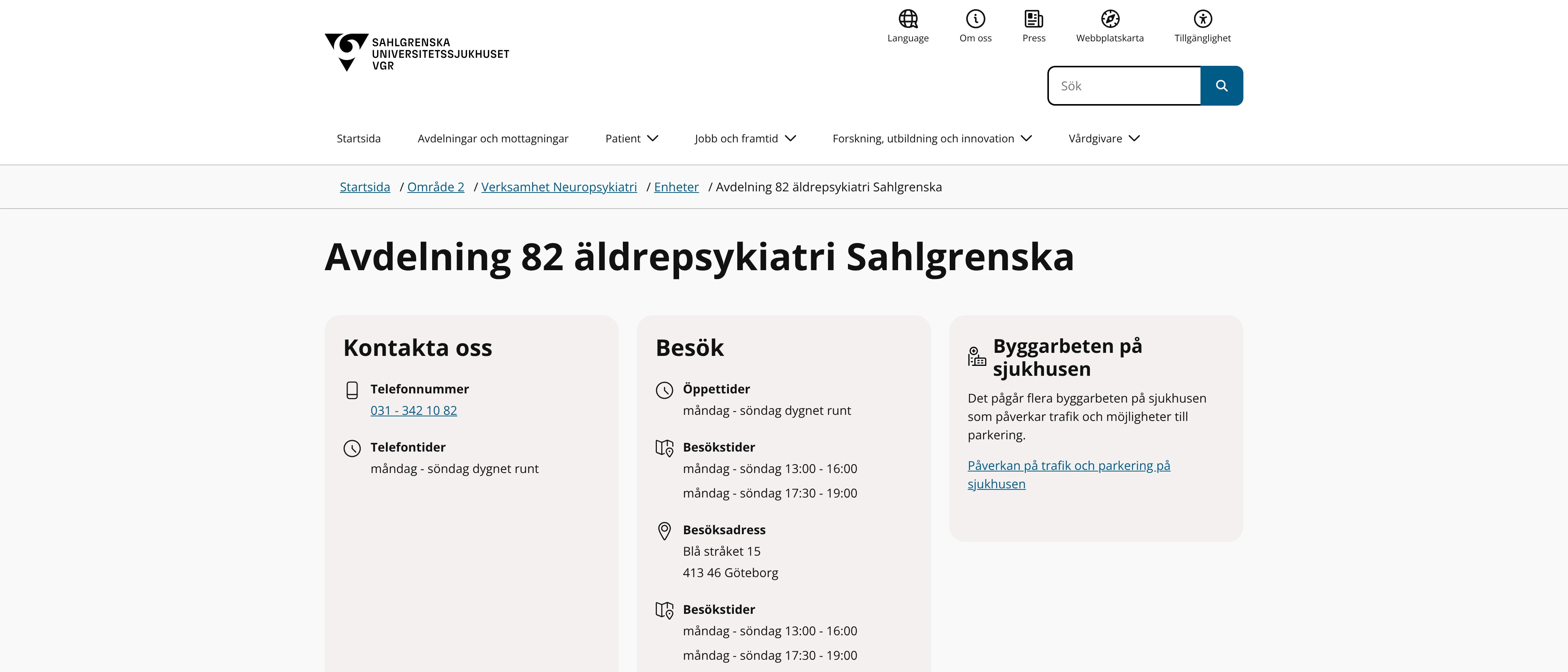Click the Telefontider label

(x=408, y=447)
